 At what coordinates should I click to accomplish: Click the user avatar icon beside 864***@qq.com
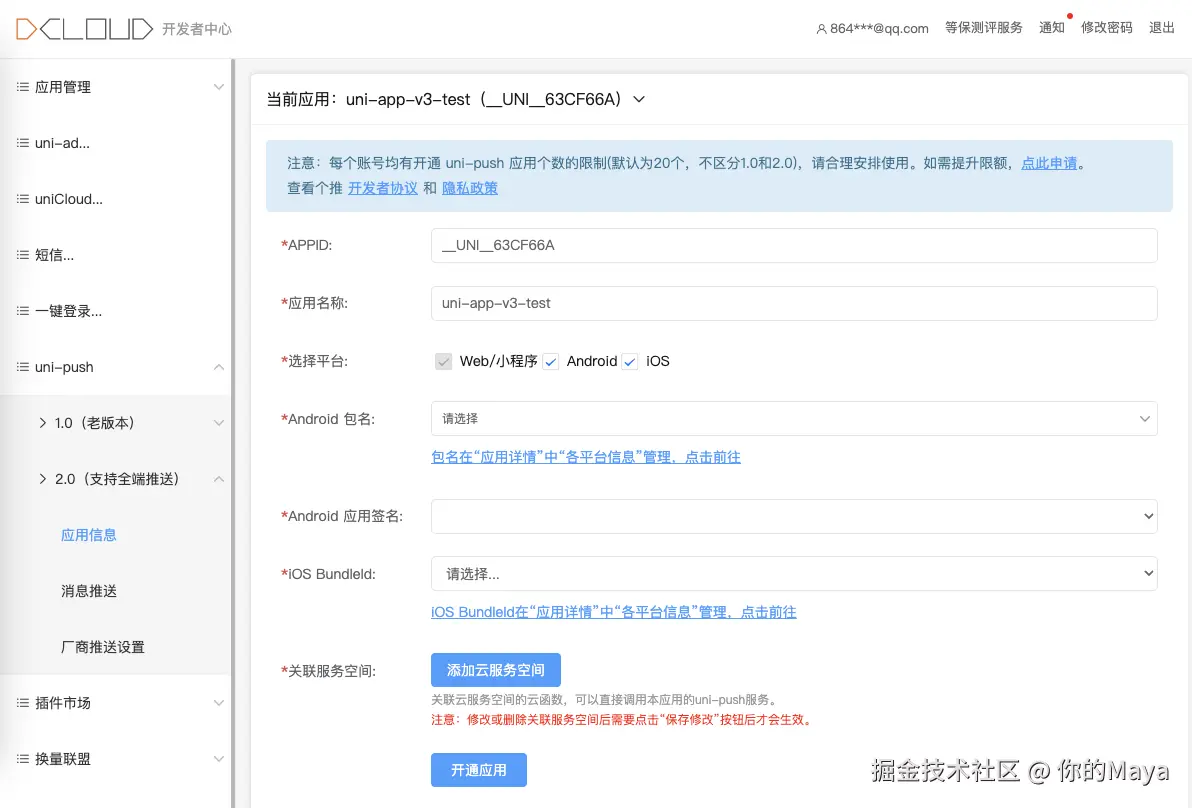(x=821, y=29)
